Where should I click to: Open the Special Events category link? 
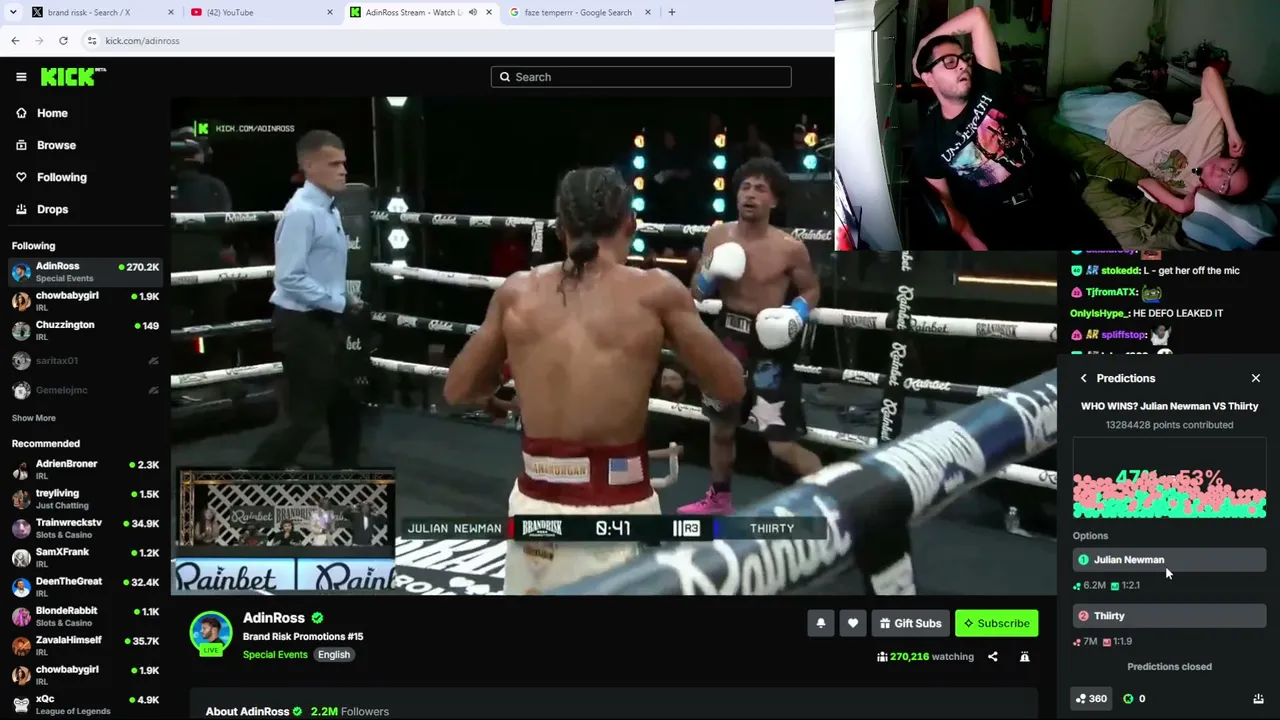pos(275,655)
